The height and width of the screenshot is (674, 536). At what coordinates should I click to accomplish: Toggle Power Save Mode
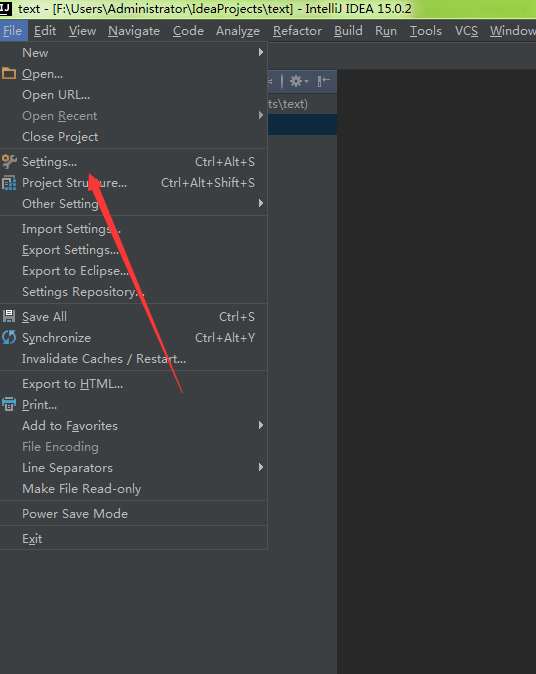point(133,514)
